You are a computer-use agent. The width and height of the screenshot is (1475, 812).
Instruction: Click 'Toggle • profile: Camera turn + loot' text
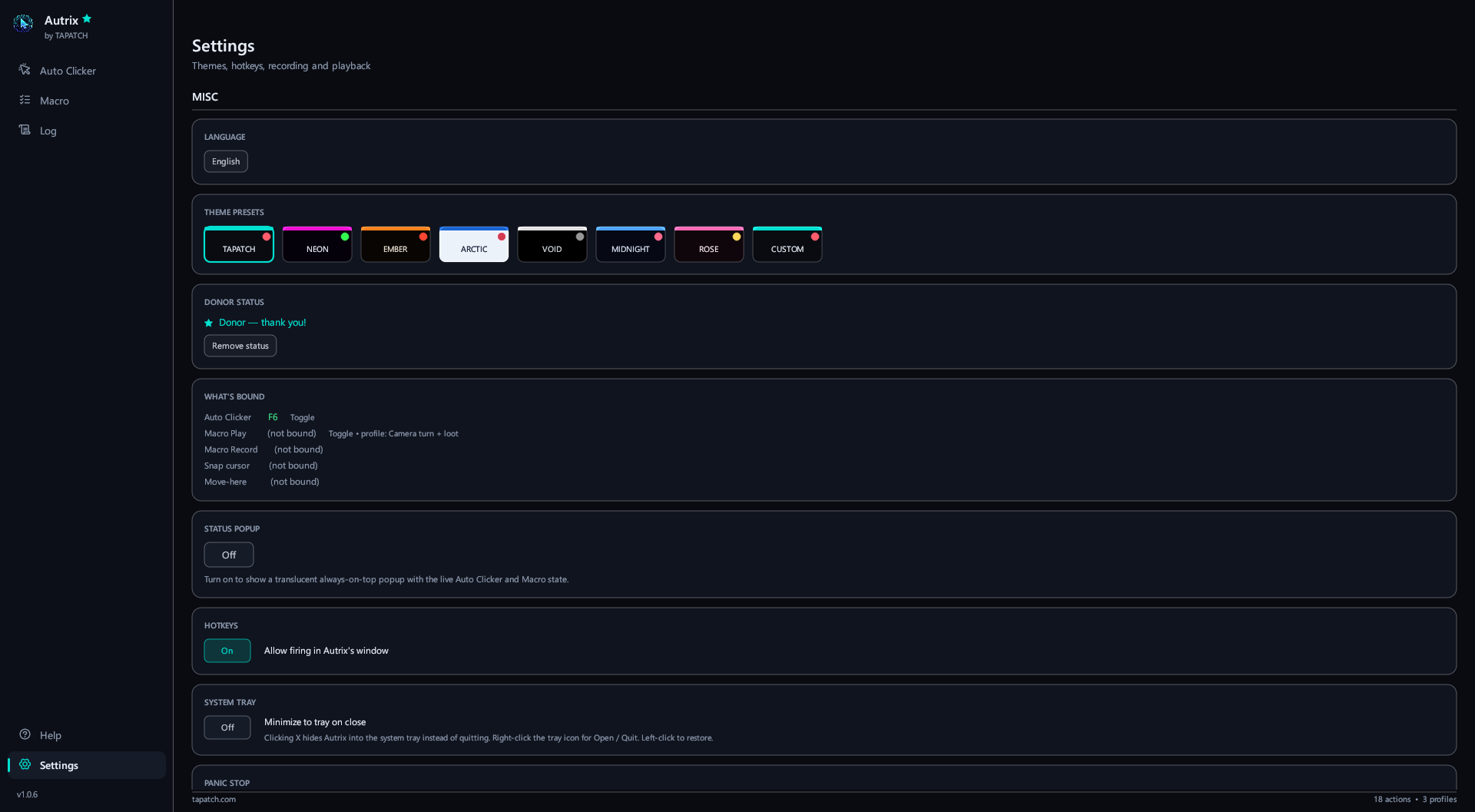(393, 433)
